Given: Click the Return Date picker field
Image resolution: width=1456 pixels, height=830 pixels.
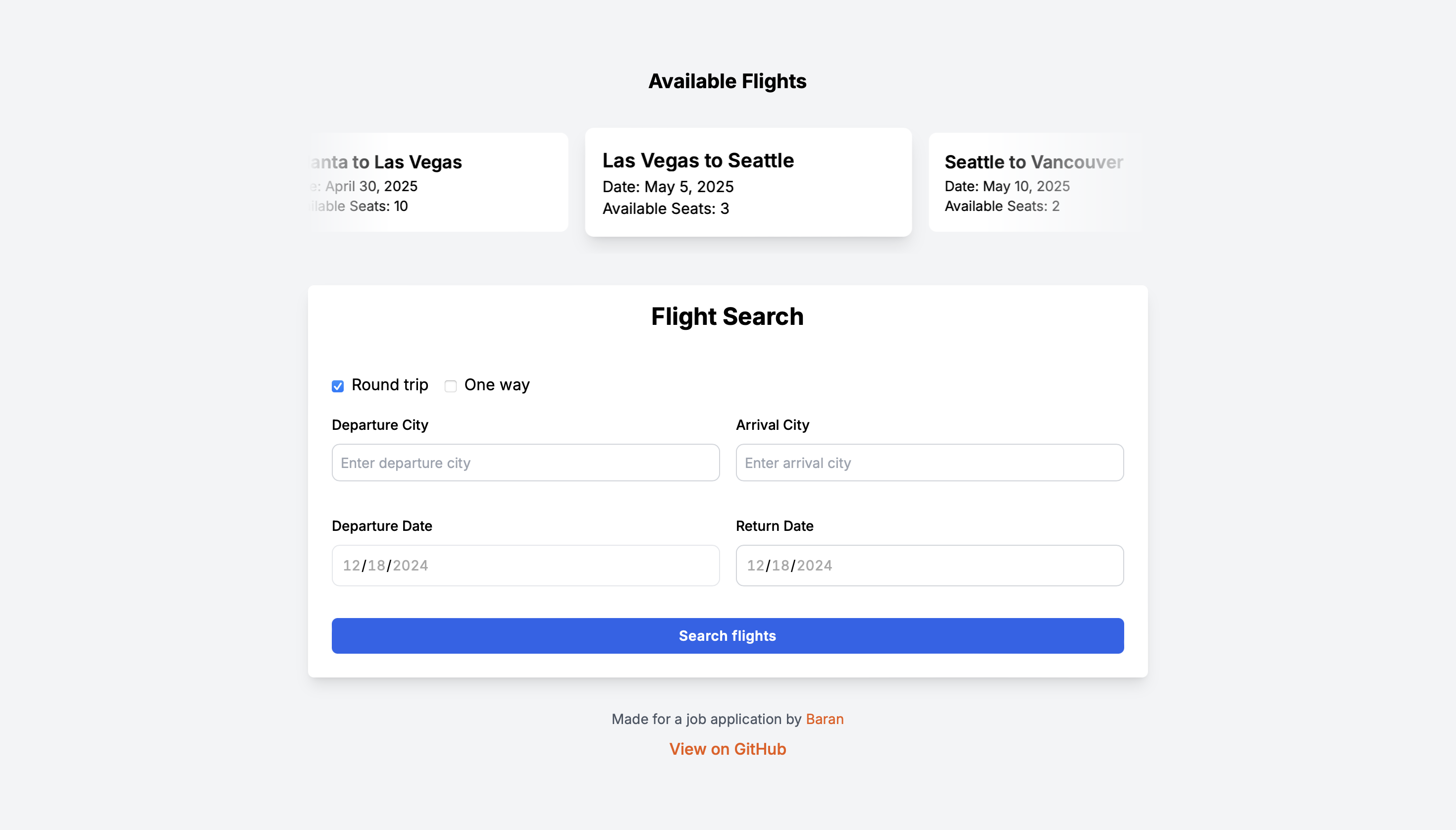Looking at the screenshot, I should point(929,565).
